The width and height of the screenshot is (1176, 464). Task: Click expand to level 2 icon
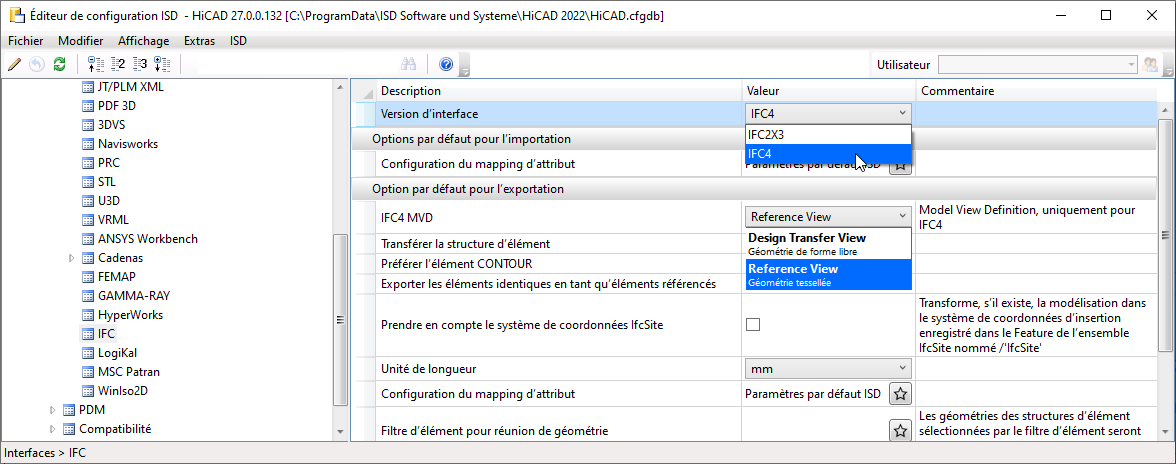[118, 64]
